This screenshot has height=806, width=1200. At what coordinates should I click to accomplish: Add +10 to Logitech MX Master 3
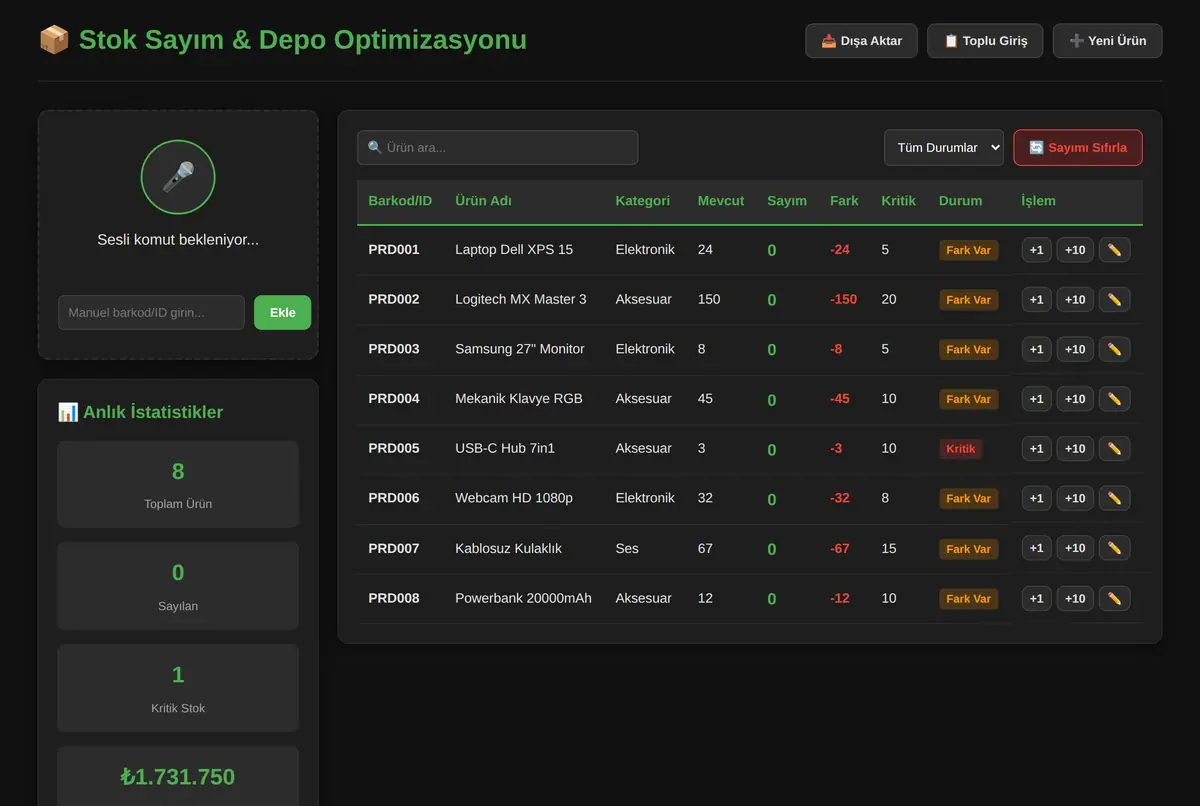(1075, 299)
